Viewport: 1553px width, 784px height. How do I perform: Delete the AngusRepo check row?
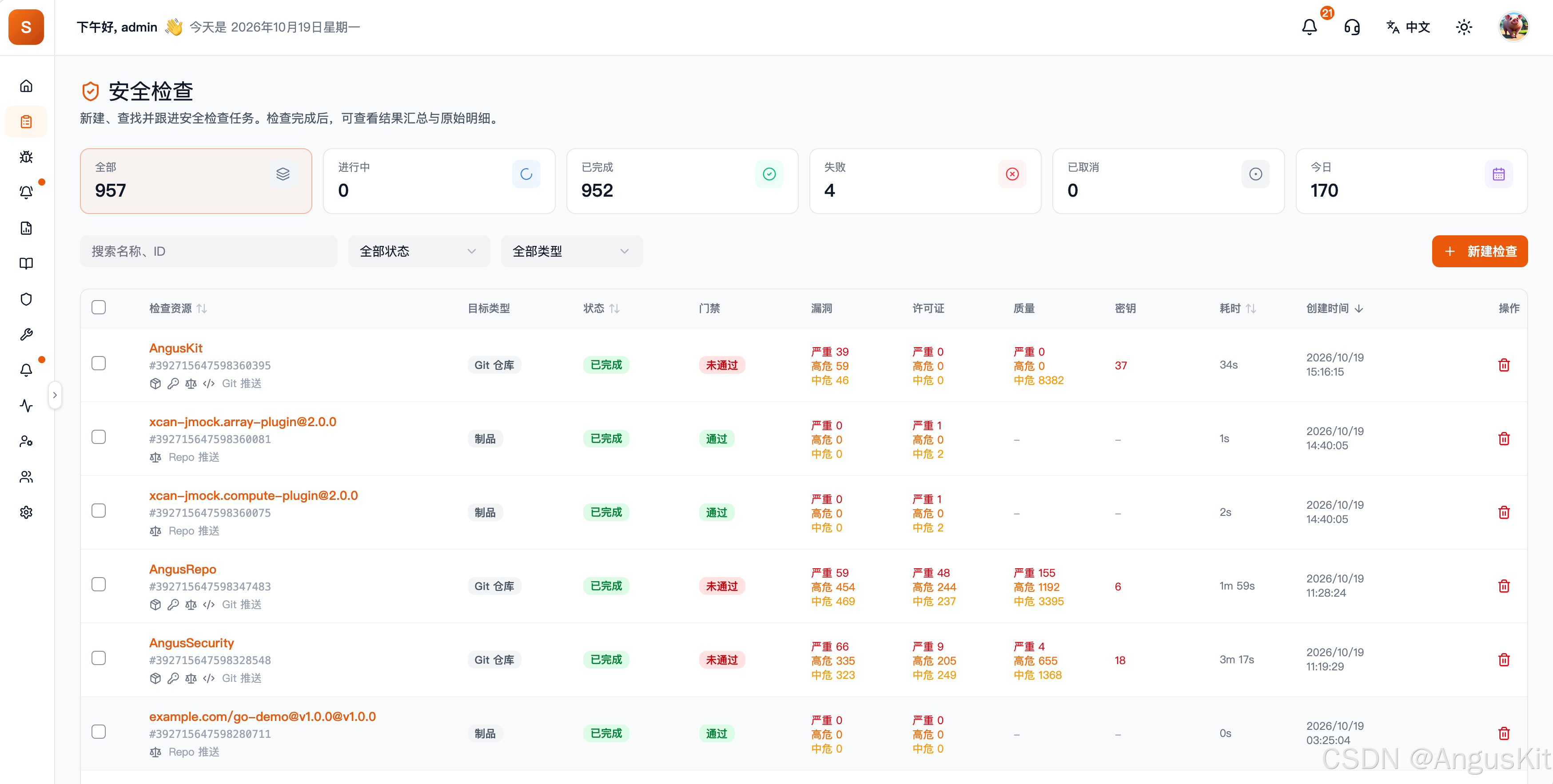click(1504, 586)
